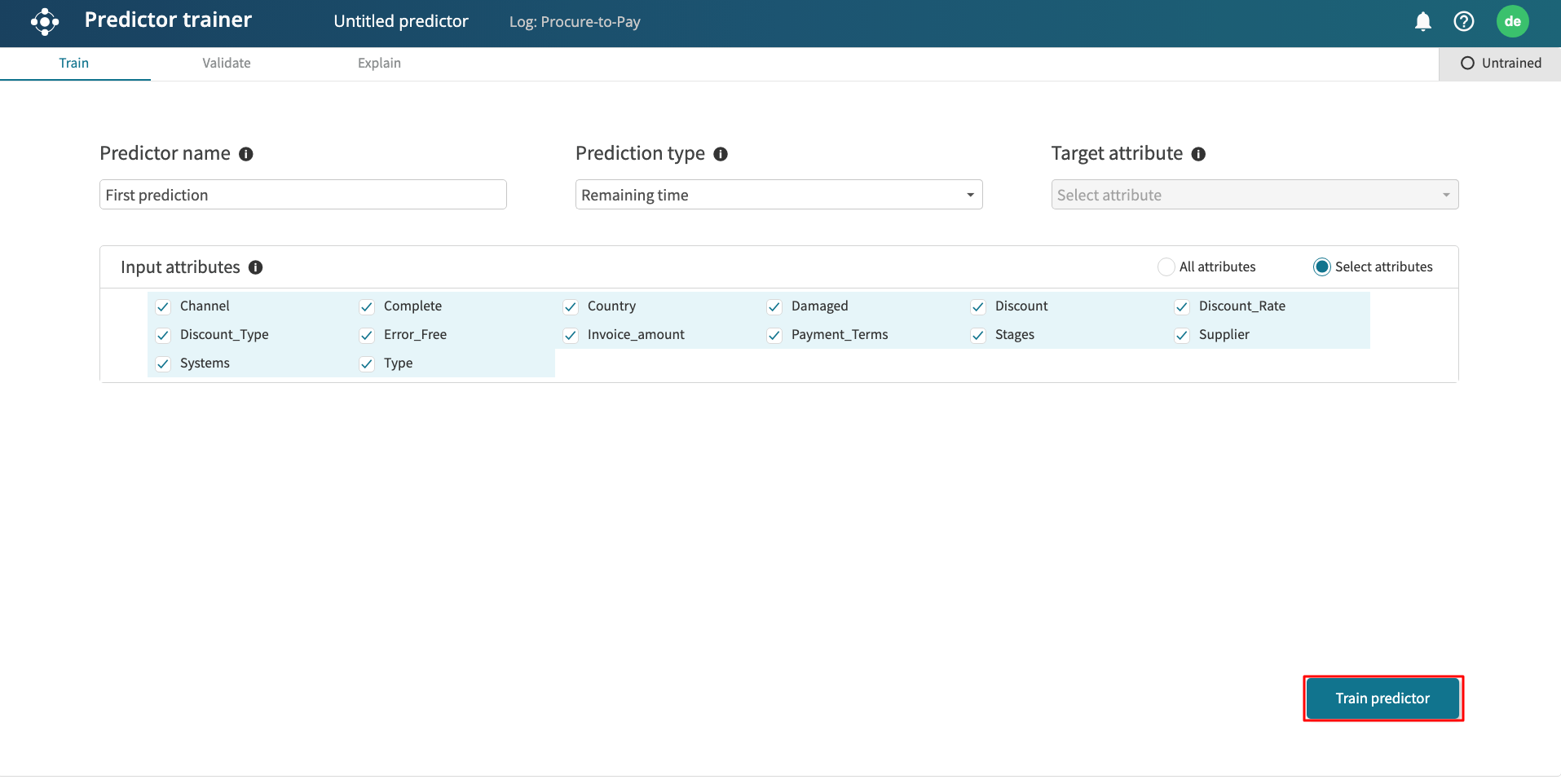1561x784 pixels.
Task: Open the notifications bell
Action: pyautogui.click(x=1422, y=22)
